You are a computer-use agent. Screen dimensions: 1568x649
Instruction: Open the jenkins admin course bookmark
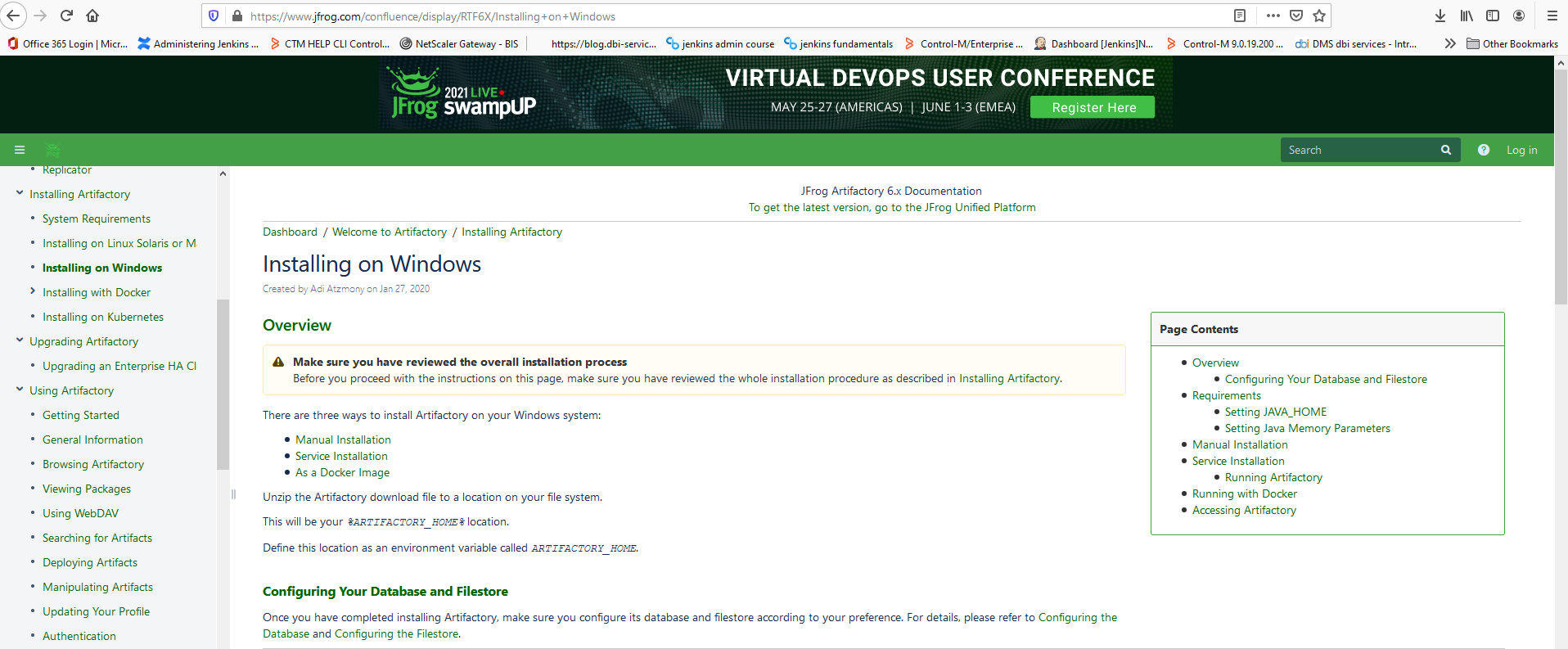[720, 43]
